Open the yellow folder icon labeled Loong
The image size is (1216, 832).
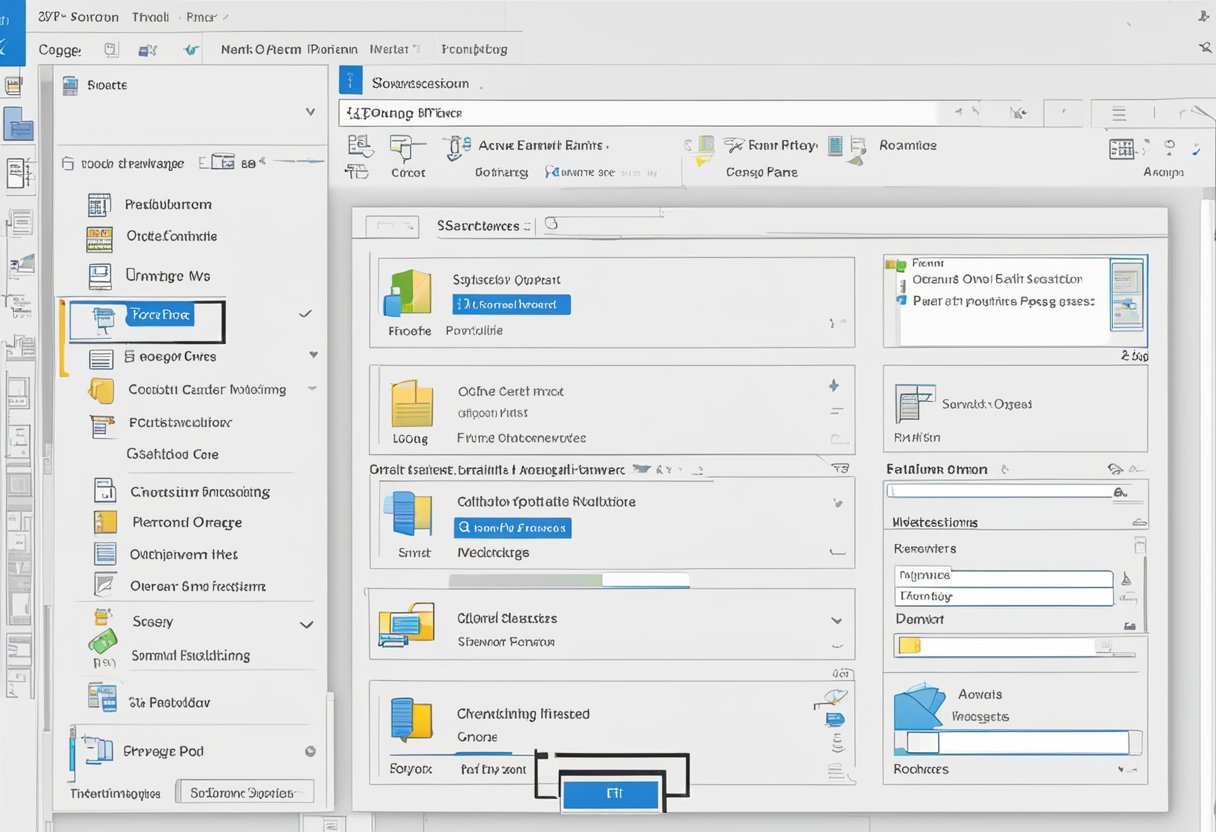click(x=410, y=403)
